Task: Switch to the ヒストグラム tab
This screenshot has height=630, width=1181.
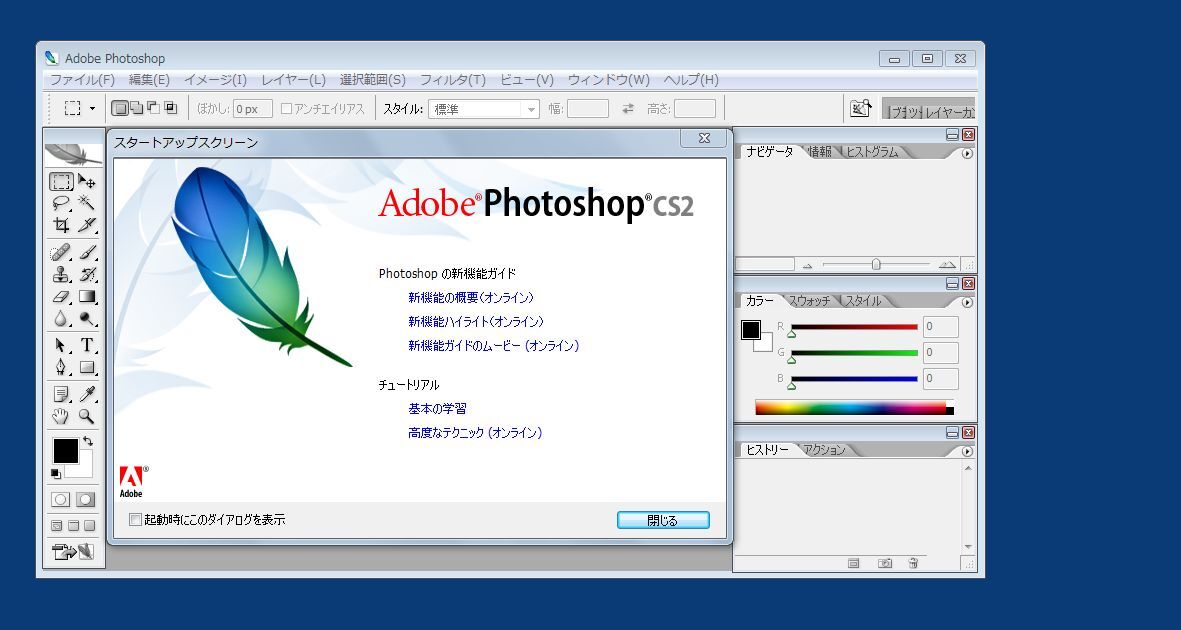Action: coord(872,152)
